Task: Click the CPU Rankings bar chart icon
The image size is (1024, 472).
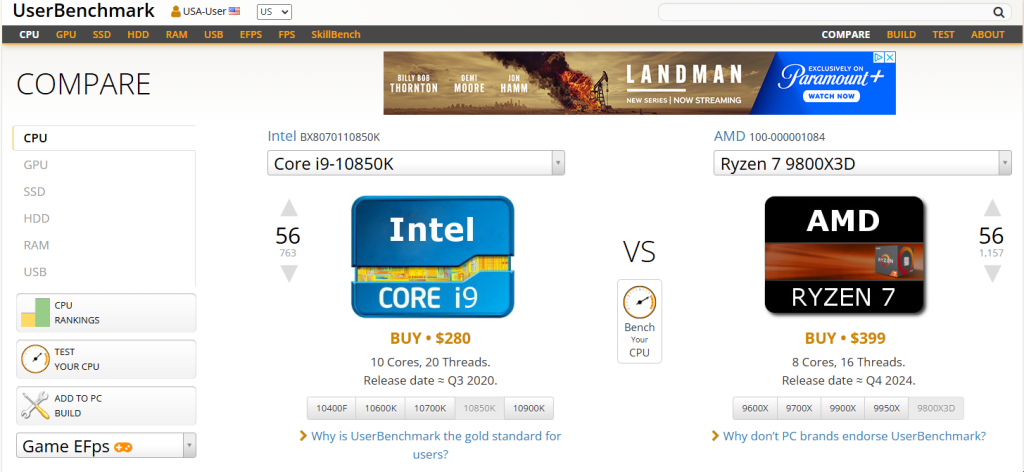Action: coord(36,313)
